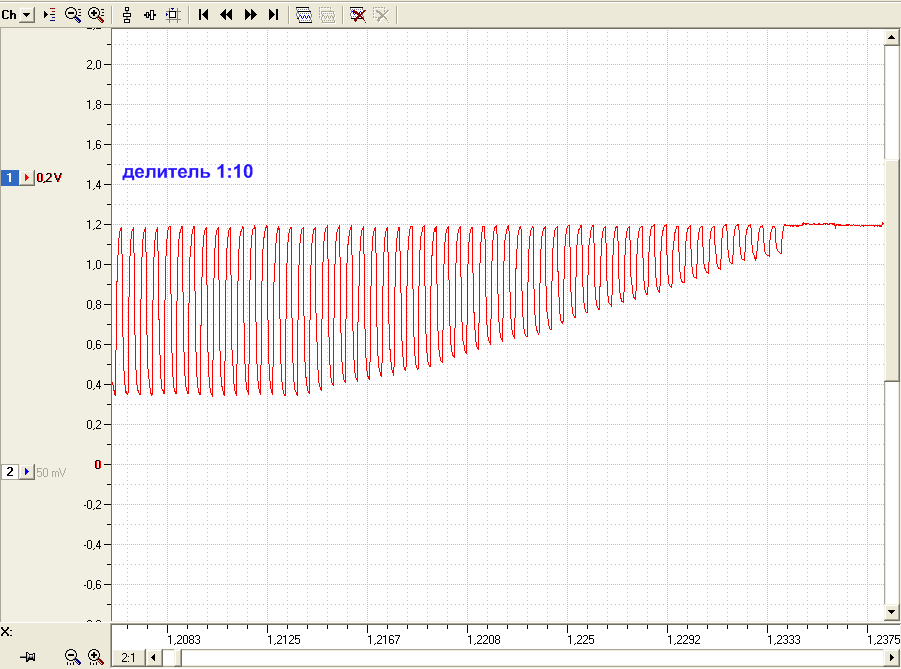
Task: Click channel 2 scale label 50 mV
Action: coord(51,472)
